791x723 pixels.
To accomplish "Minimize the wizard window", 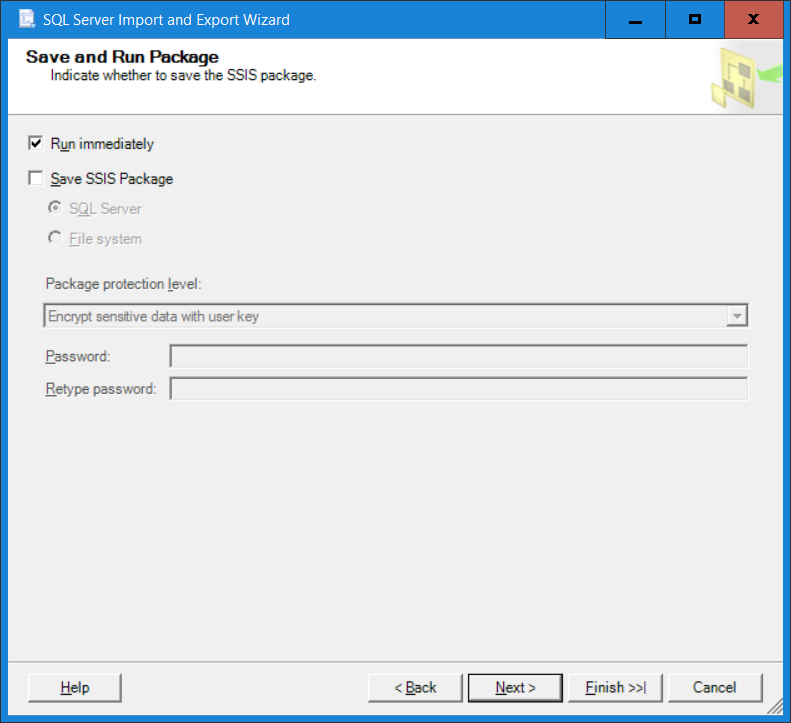I will 635,20.
